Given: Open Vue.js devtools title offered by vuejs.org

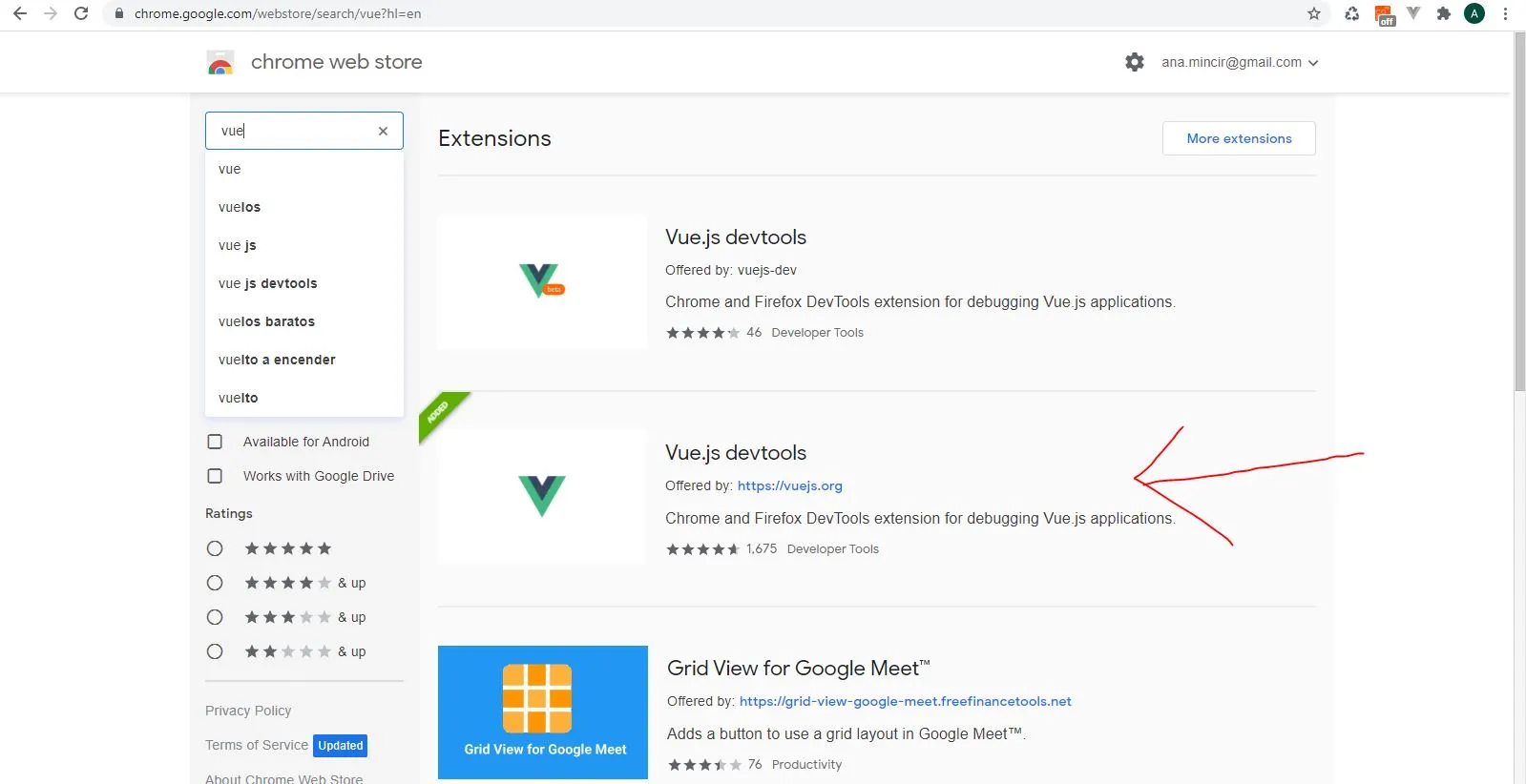Looking at the screenshot, I should (736, 452).
